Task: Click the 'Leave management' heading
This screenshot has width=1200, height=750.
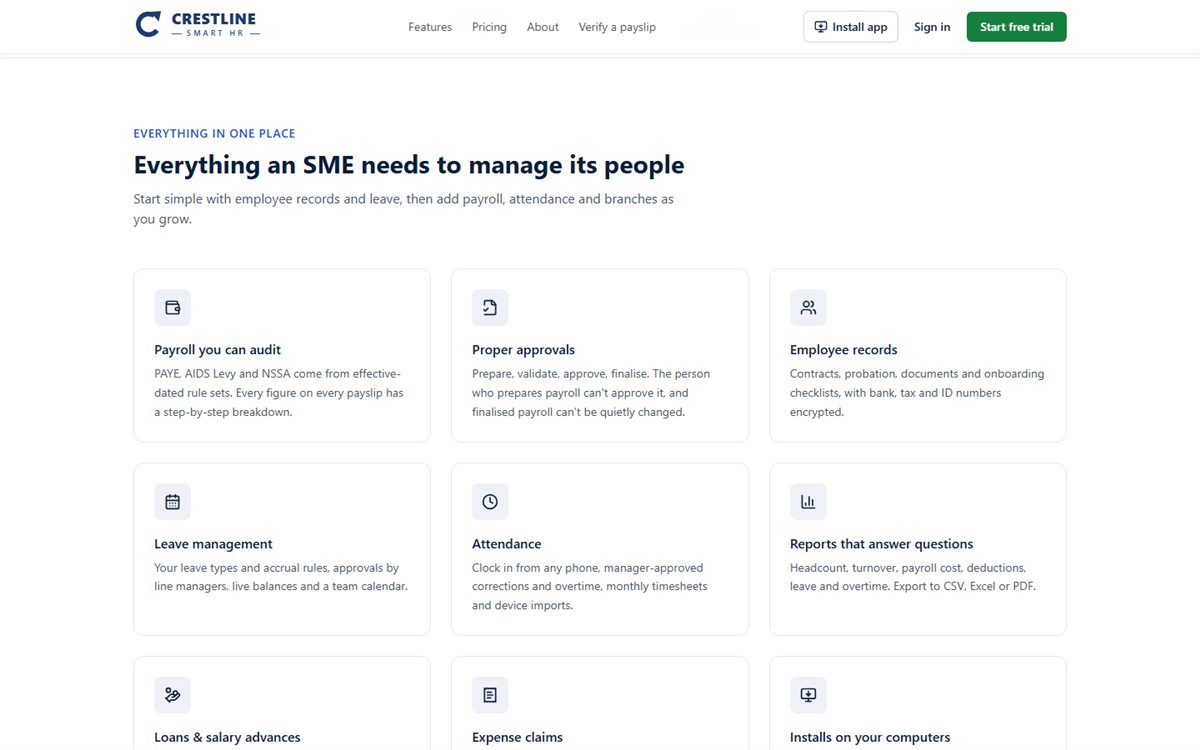Action: coord(213,544)
